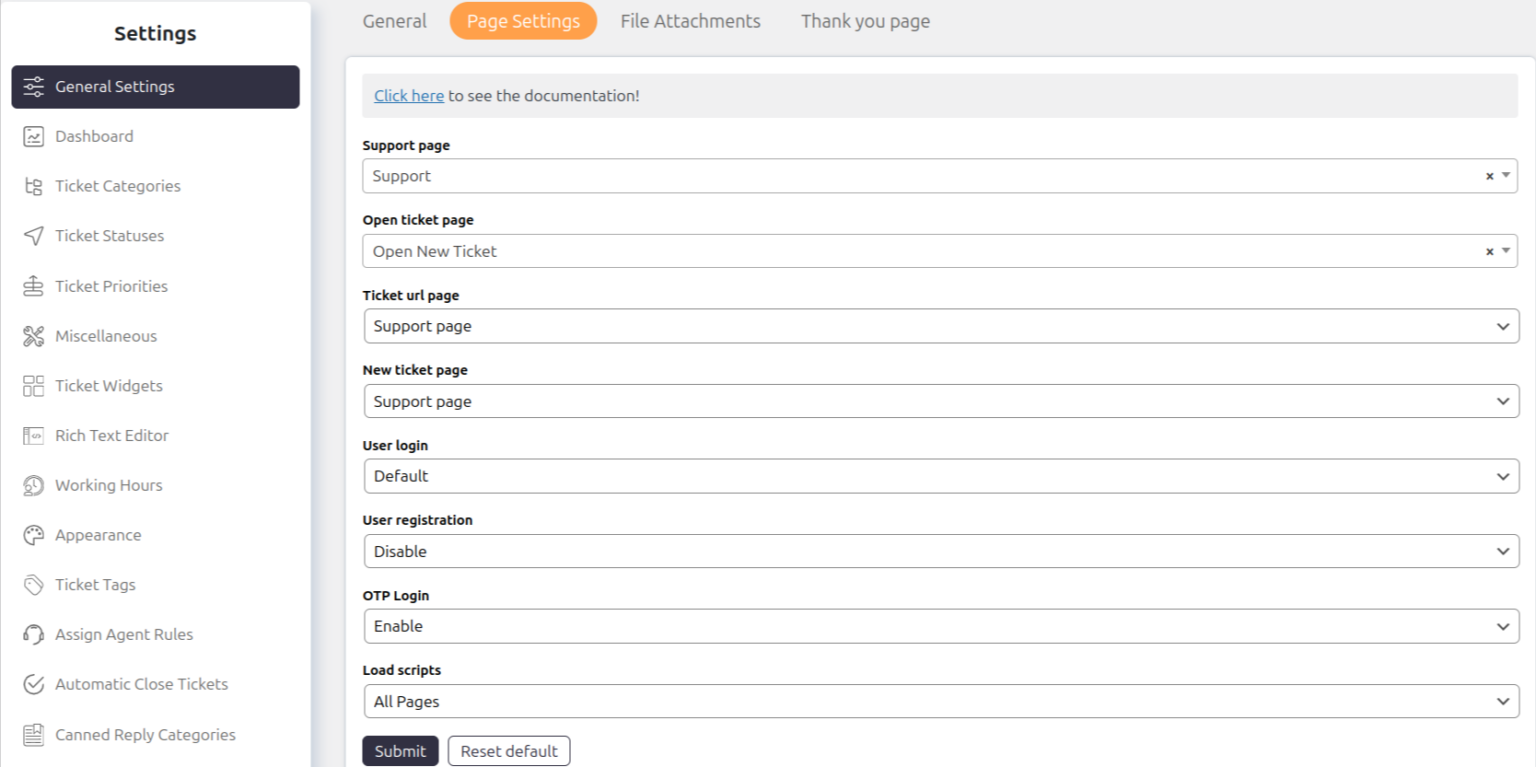
Task: Change the OTP Login selection
Action: pos(940,626)
